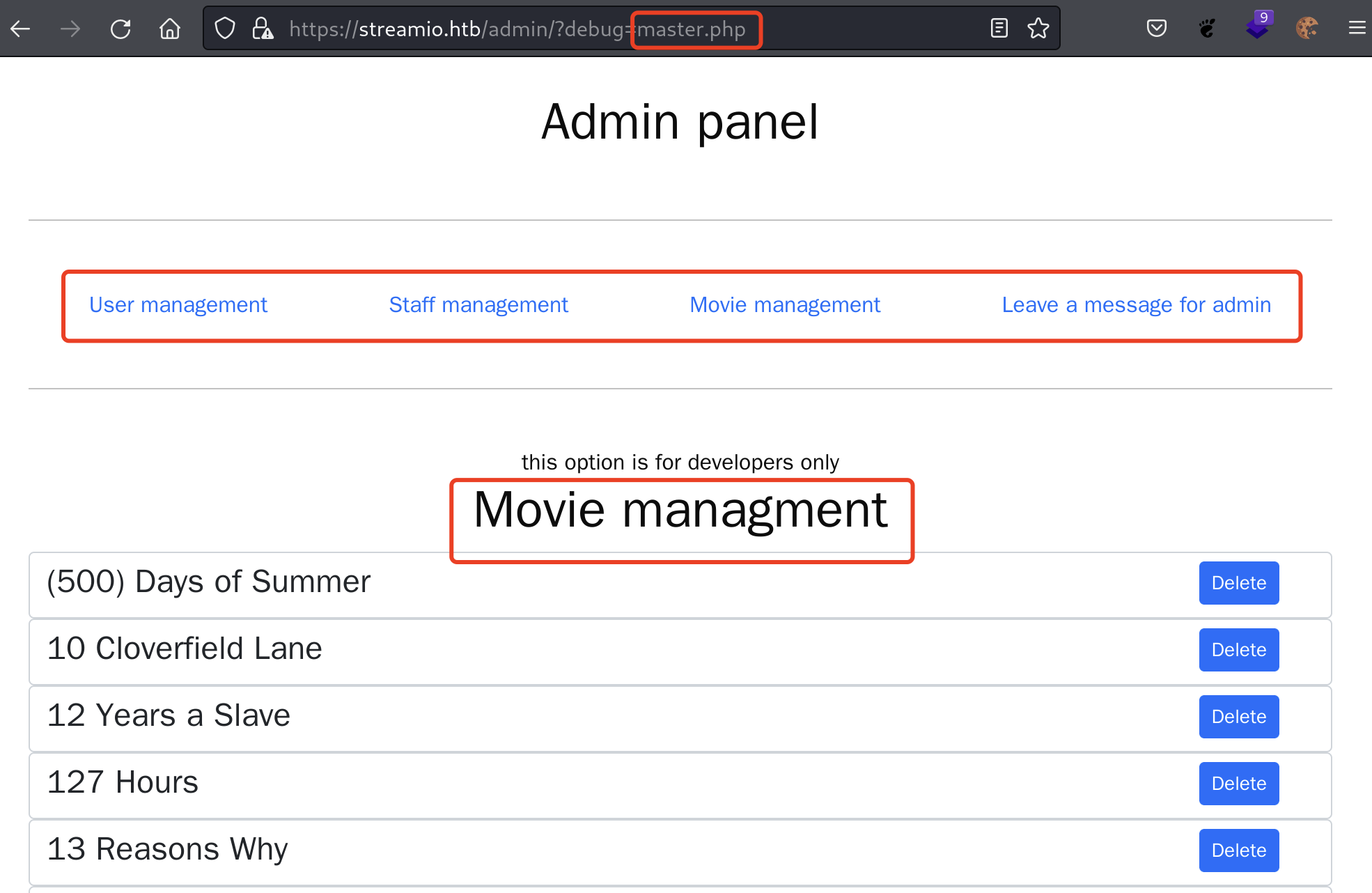Open Leave a message for admin
Image resolution: width=1372 pixels, height=893 pixels.
pos(1136,305)
